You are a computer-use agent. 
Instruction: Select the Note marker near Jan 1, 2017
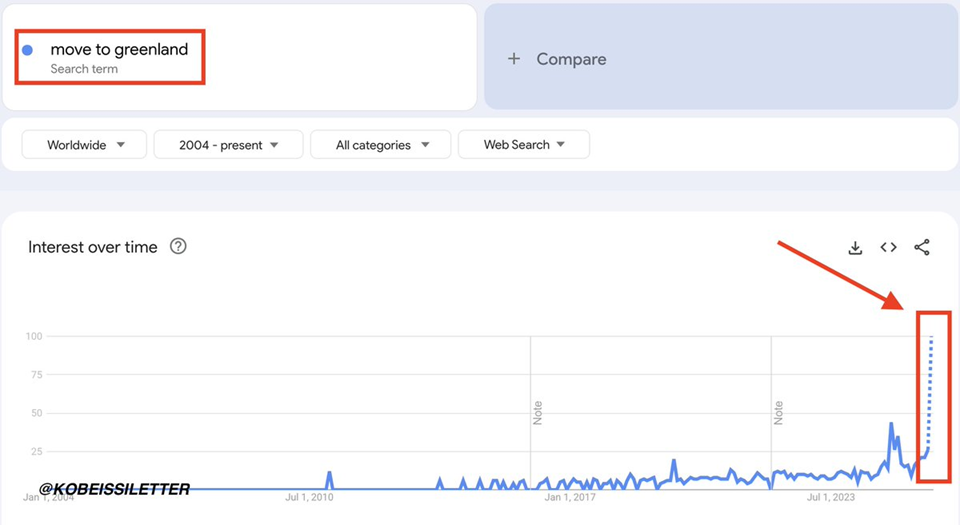pos(537,412)
